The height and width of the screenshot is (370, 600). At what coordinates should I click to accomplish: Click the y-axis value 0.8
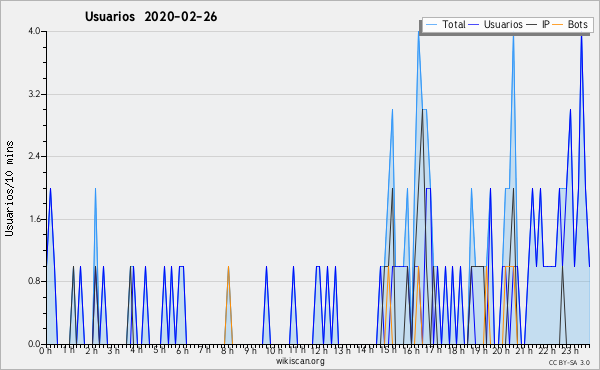[34, 282]
